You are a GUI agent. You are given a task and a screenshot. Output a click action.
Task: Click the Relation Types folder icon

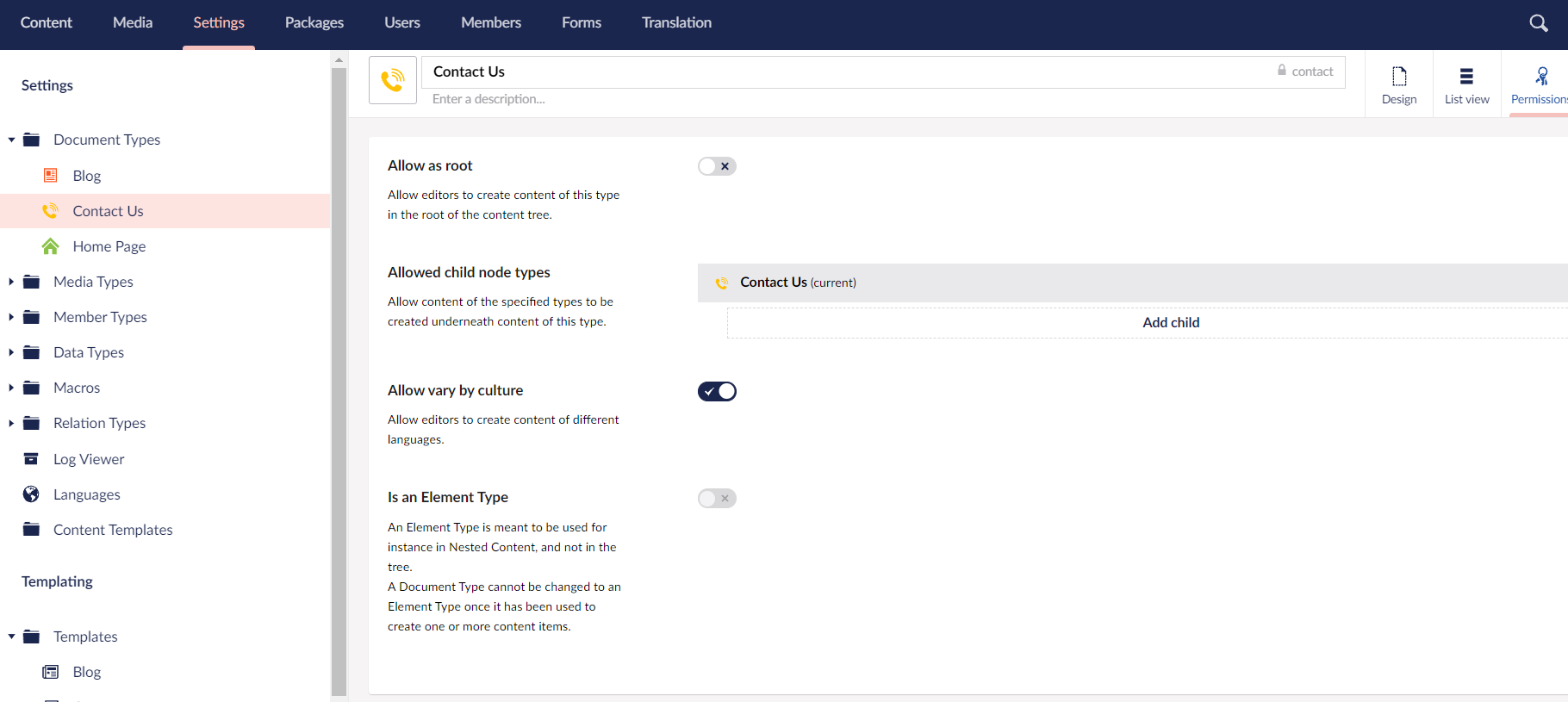pyautogui.click(x=32, y=423)
